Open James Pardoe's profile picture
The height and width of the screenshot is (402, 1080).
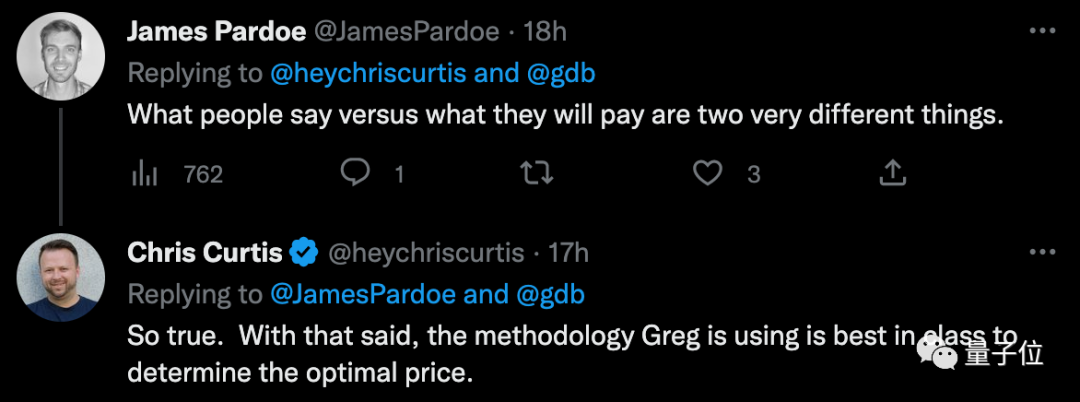[x=62, y=56]
